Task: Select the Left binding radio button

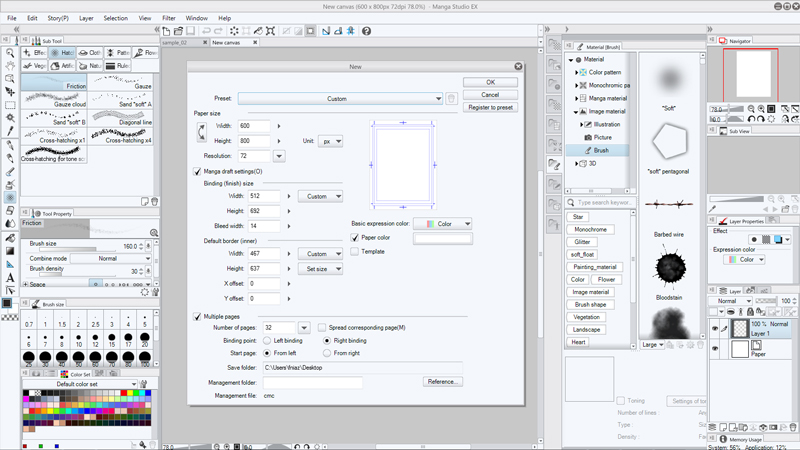Action: (267, 341)
